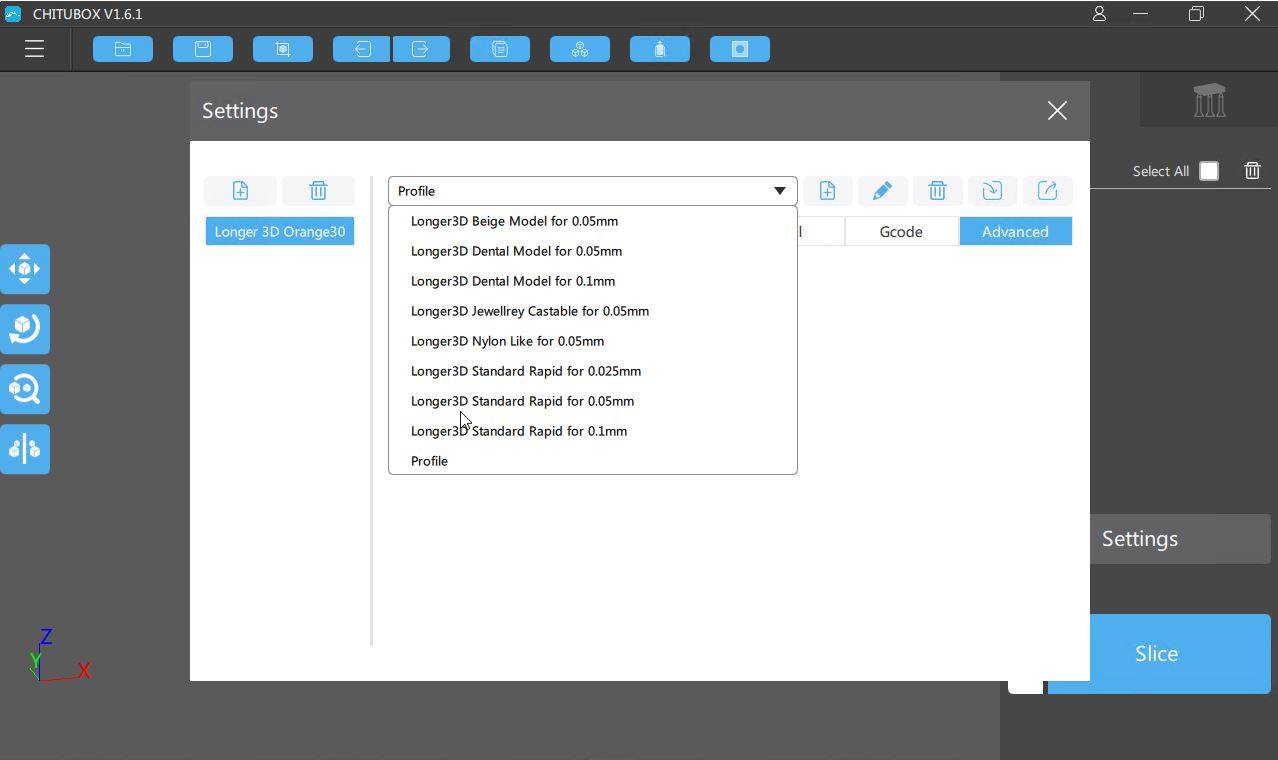Choose Longer3D Standard Rapid for 0.1mm
This screenshot has height=760, width=1278.
click(x=592, y=431)
